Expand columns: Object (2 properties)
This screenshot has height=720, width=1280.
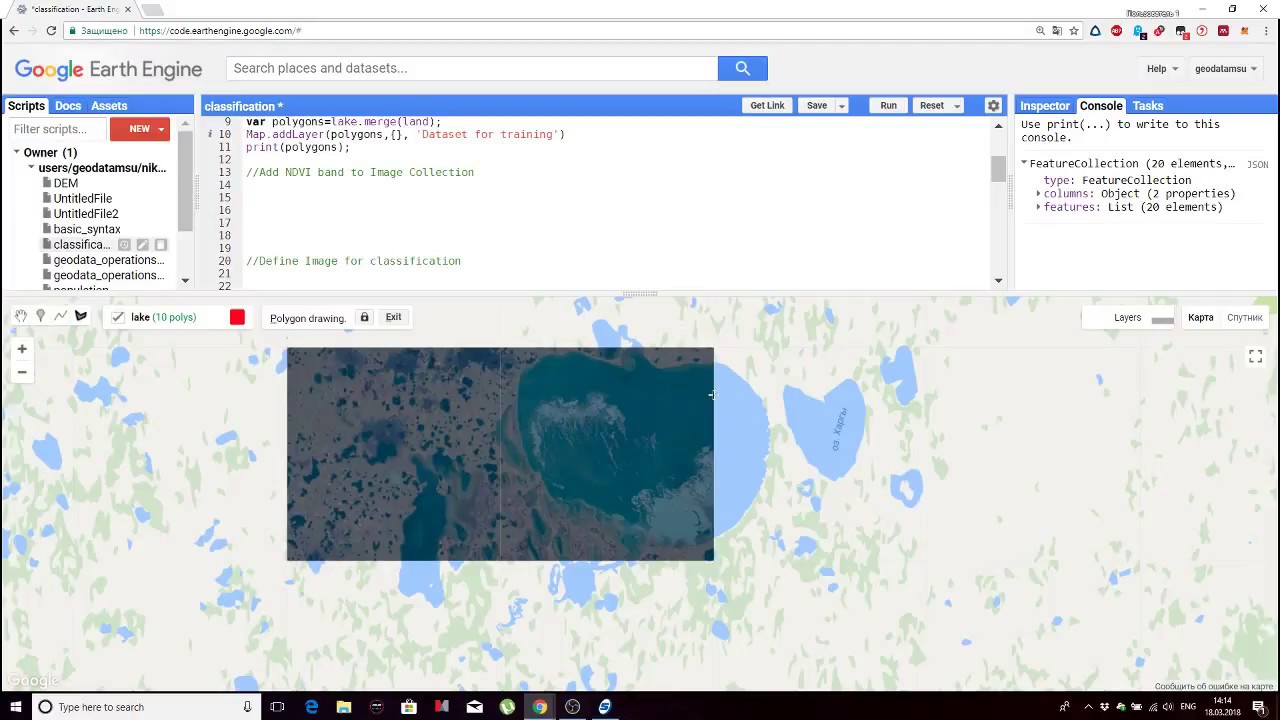coord(1038,194)
